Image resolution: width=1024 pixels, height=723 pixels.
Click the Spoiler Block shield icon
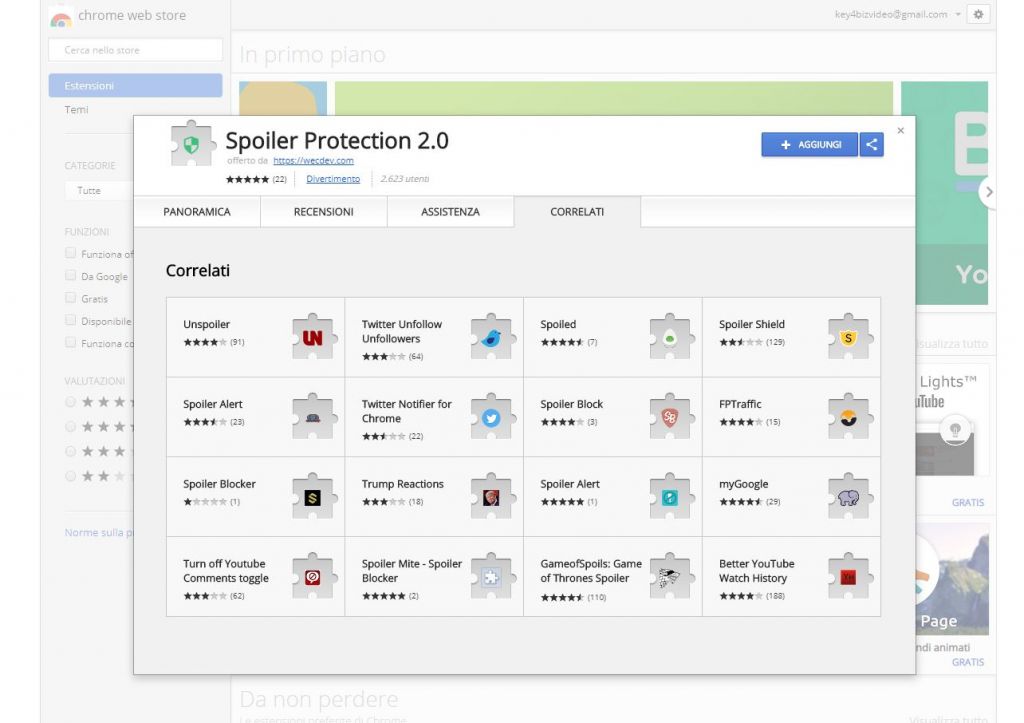670,417
